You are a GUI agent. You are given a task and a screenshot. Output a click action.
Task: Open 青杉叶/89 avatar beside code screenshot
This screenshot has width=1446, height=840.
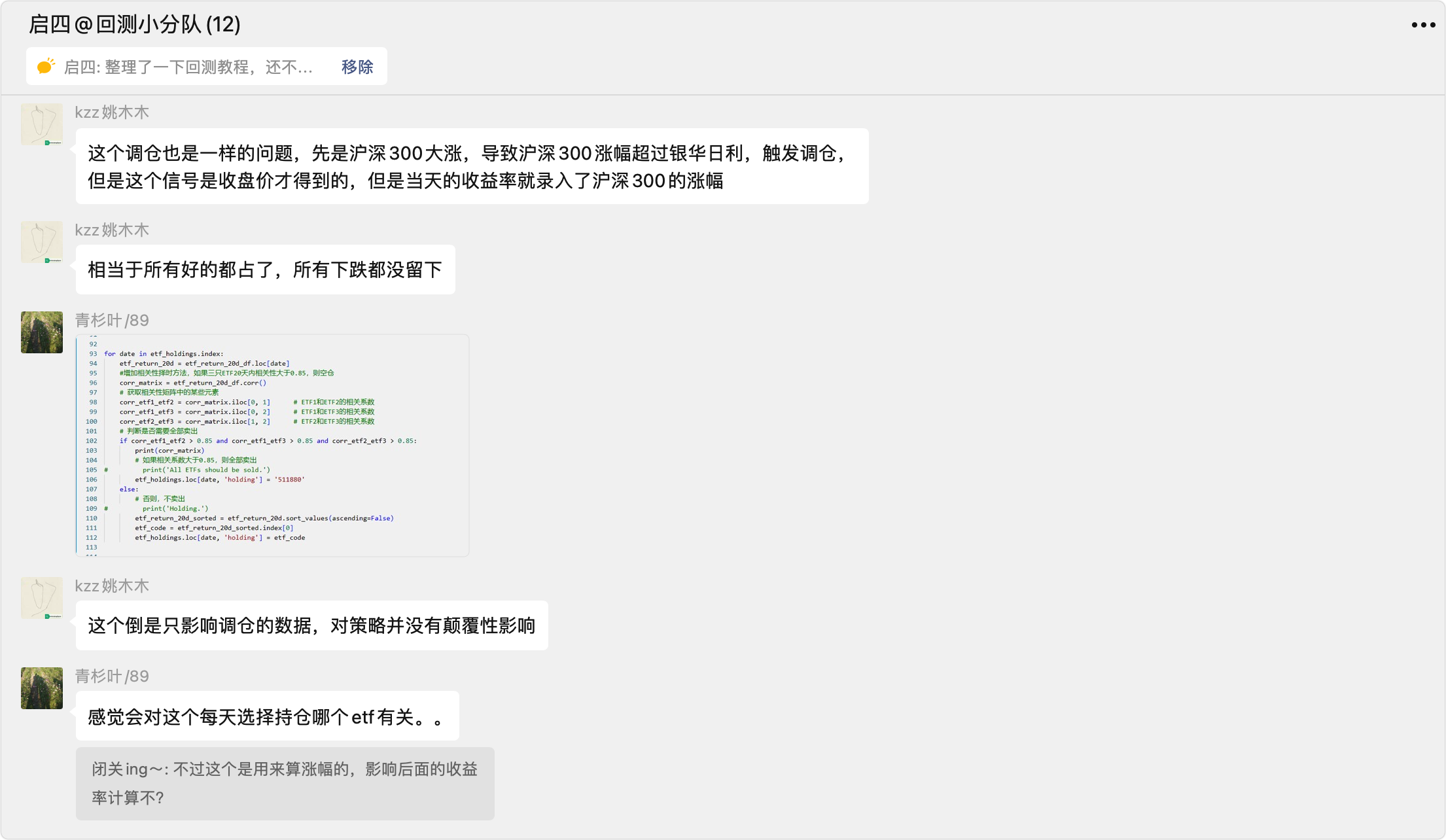pyautogui.click(x=42, y=332)
